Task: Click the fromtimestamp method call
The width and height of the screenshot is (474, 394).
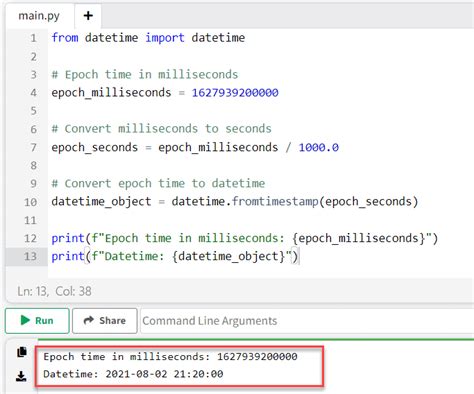Action: (x=275, y=202)
